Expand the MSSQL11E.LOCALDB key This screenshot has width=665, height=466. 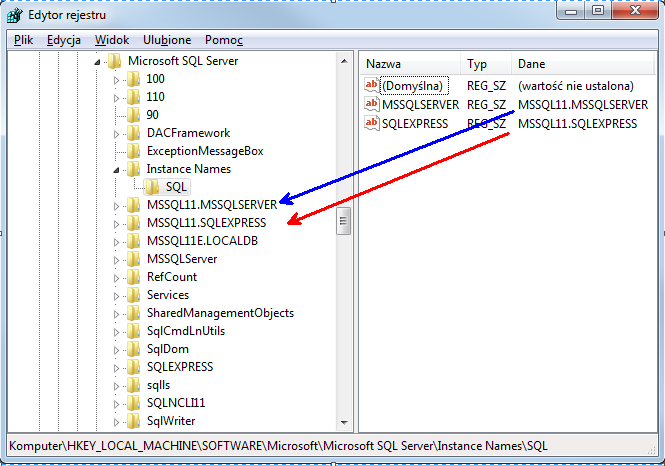pos(116,242)
